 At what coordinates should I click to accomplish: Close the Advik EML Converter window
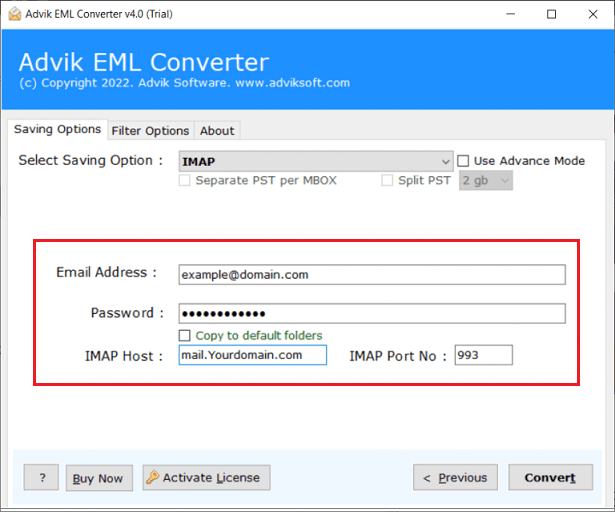593,14
